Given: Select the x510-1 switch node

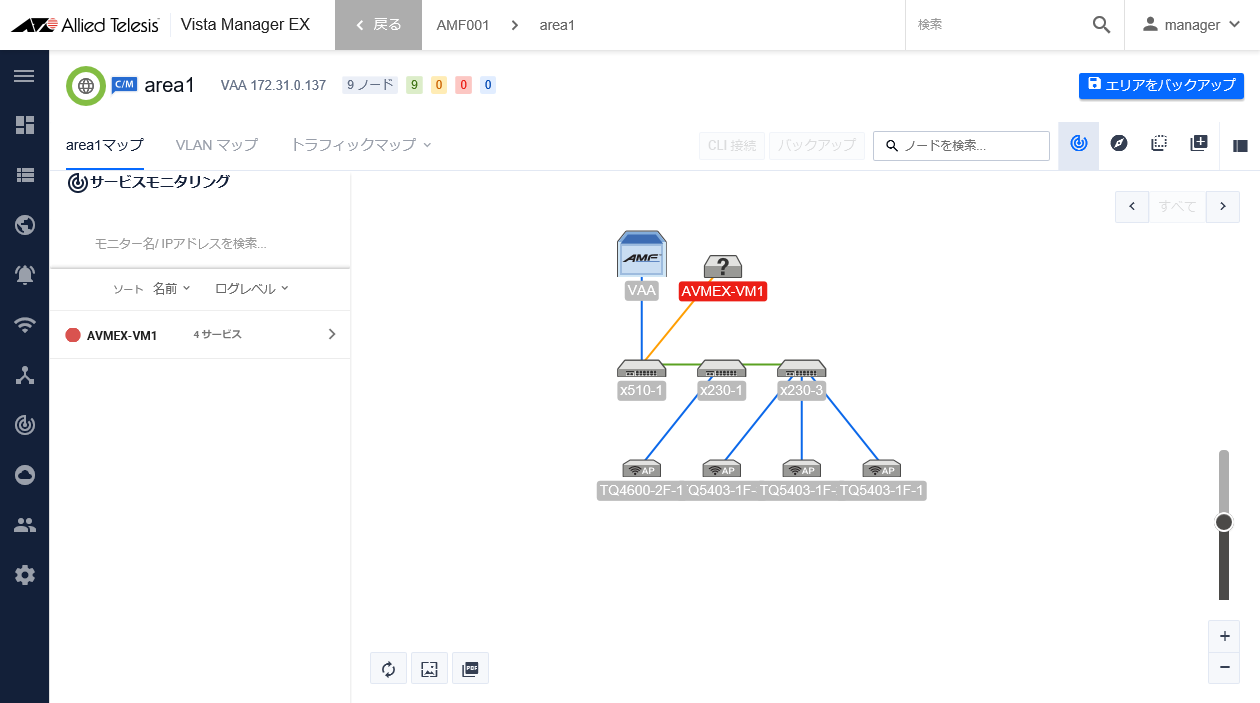Looking at the screenshot, I should pyautogui.click(x=641, y=368).
